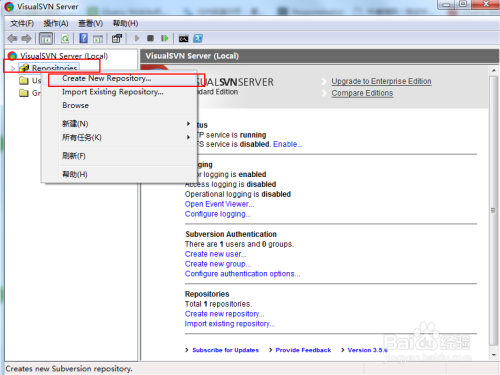Image resolution: width=500 pixels, height=375 pixels.
Task: Start the service with the play icon
Action: [x=137, y=38]
